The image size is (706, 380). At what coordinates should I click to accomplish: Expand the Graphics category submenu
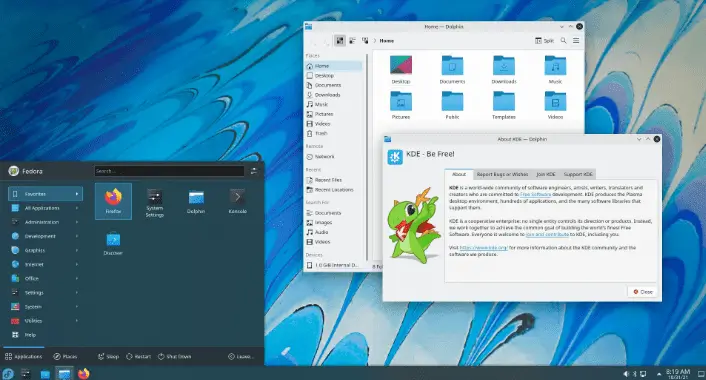coord(45,250)
